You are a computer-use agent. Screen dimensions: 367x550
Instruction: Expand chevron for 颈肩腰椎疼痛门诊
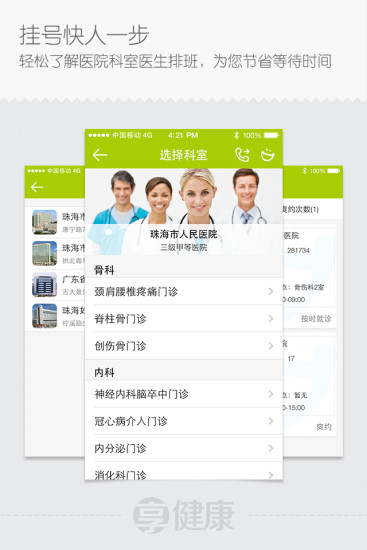(271, 291)
